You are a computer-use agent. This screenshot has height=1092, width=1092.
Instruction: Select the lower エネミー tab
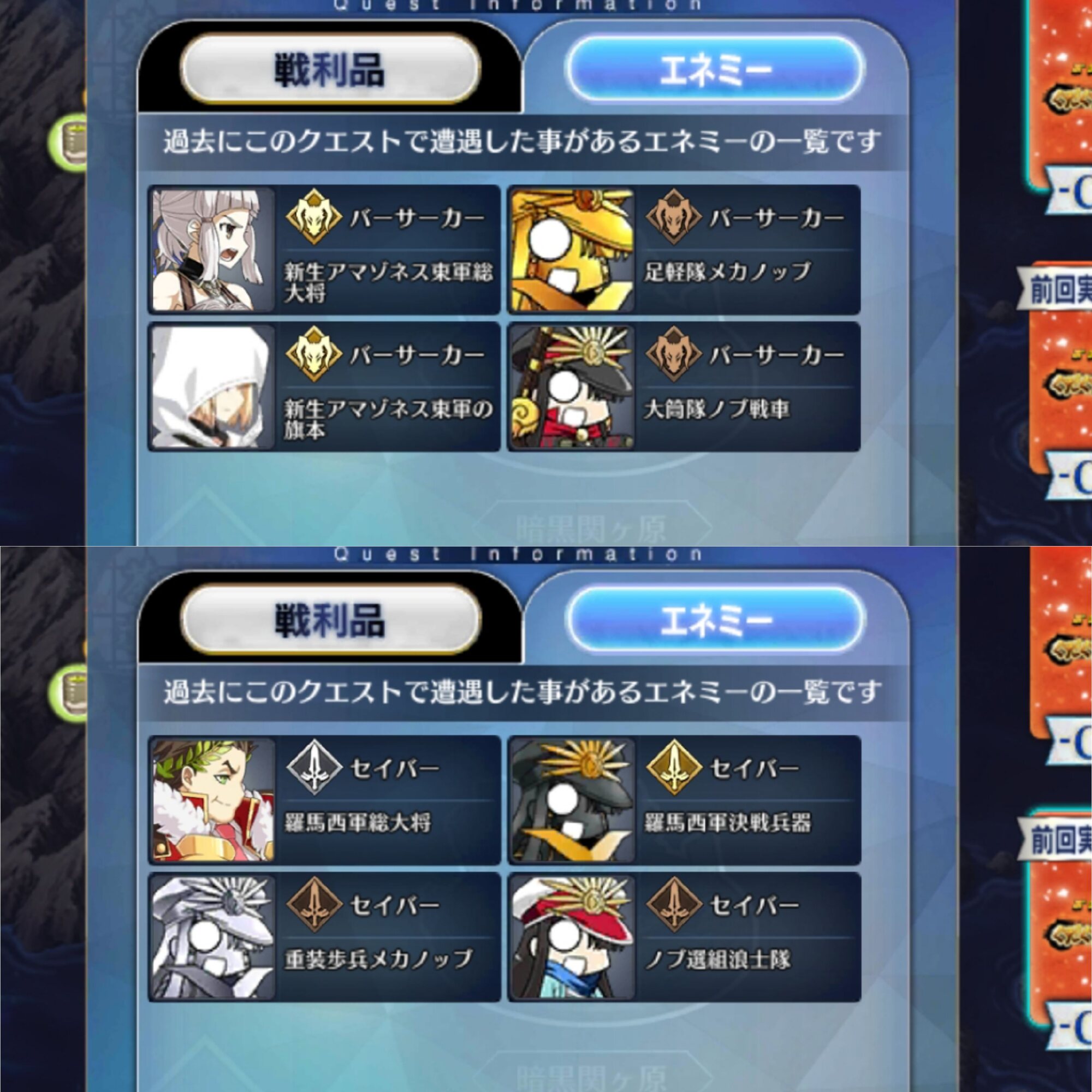716,620
